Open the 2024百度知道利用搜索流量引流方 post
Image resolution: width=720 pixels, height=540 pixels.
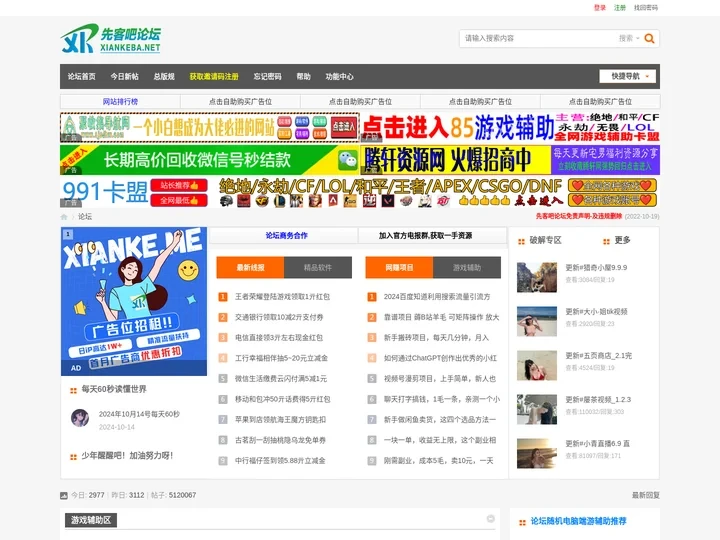coord(437,297)
